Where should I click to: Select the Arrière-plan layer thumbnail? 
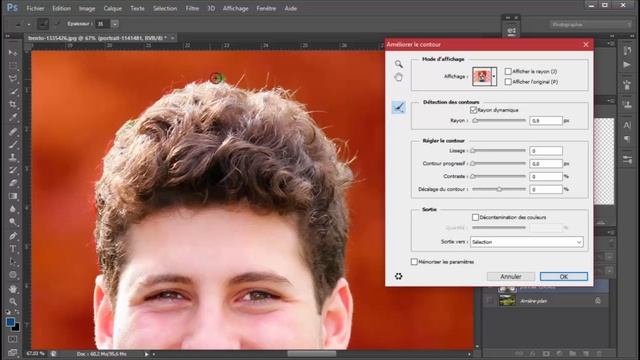tap(507, 301)
